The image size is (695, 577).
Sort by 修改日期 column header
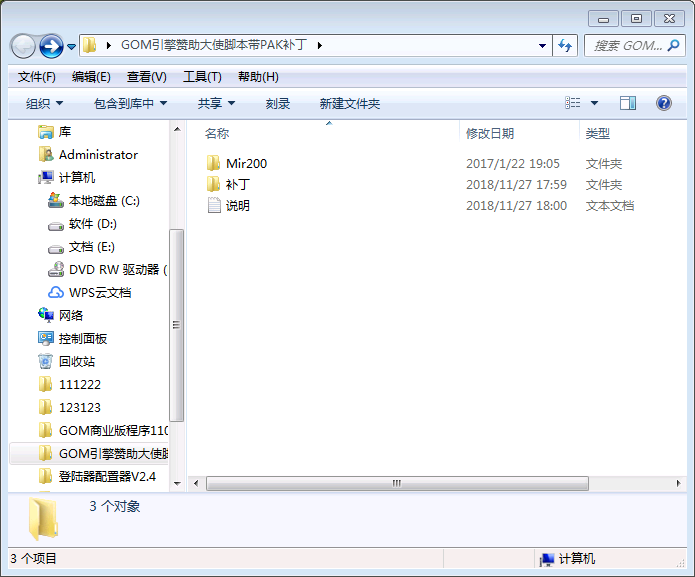490,133
